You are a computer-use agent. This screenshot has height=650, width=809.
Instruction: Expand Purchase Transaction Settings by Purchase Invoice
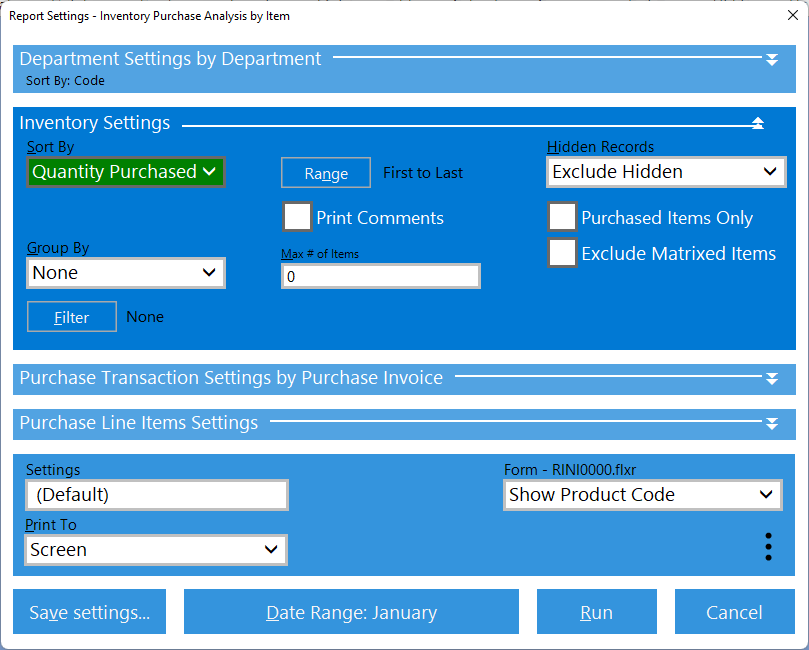click(771, 379)
